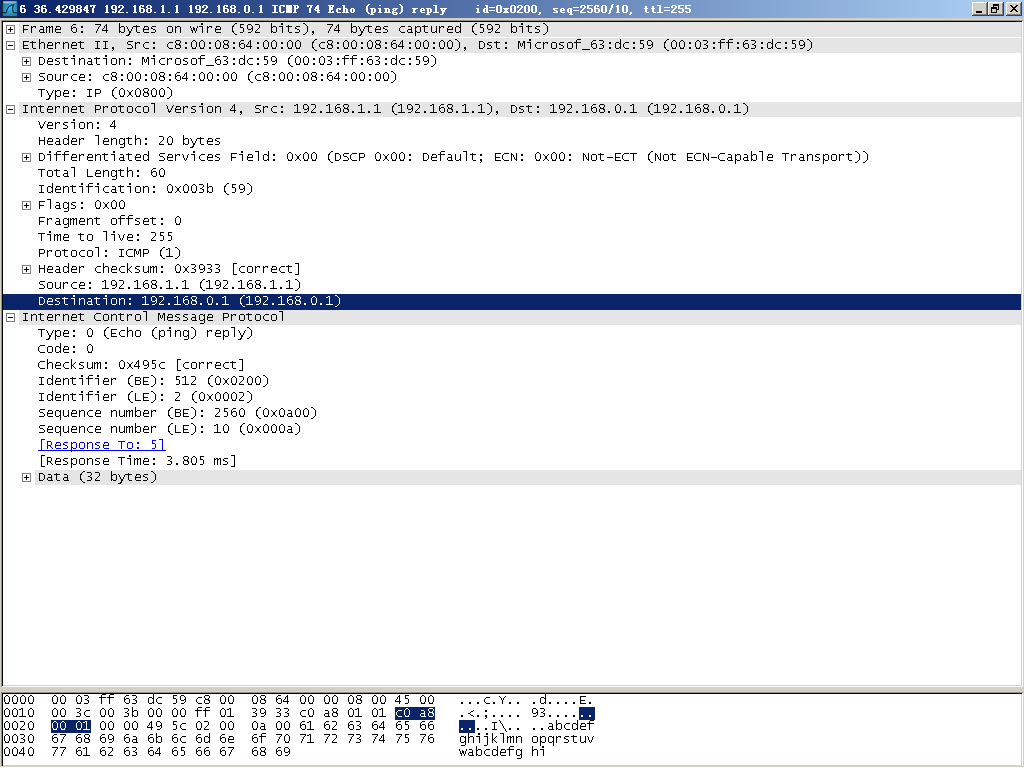1024x768 pixels.
Task: Click ASCII text opqrstuv in bytes pane
Action: click(x=562, y=739)
